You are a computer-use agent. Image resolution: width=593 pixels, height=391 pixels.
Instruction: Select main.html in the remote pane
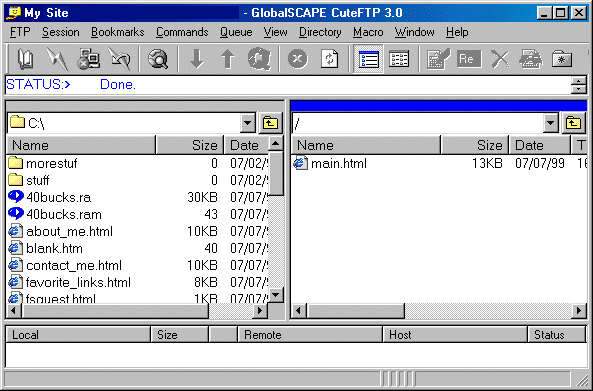[330, 163]
